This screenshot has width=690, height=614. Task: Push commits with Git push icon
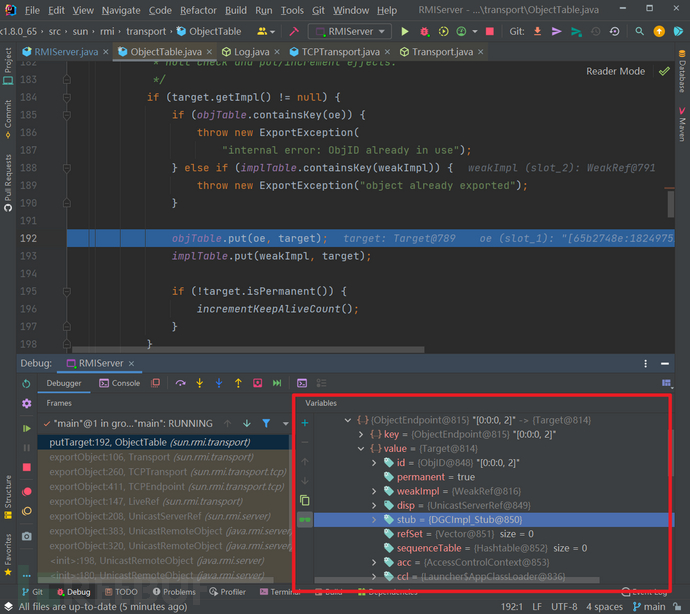[576, 31]
